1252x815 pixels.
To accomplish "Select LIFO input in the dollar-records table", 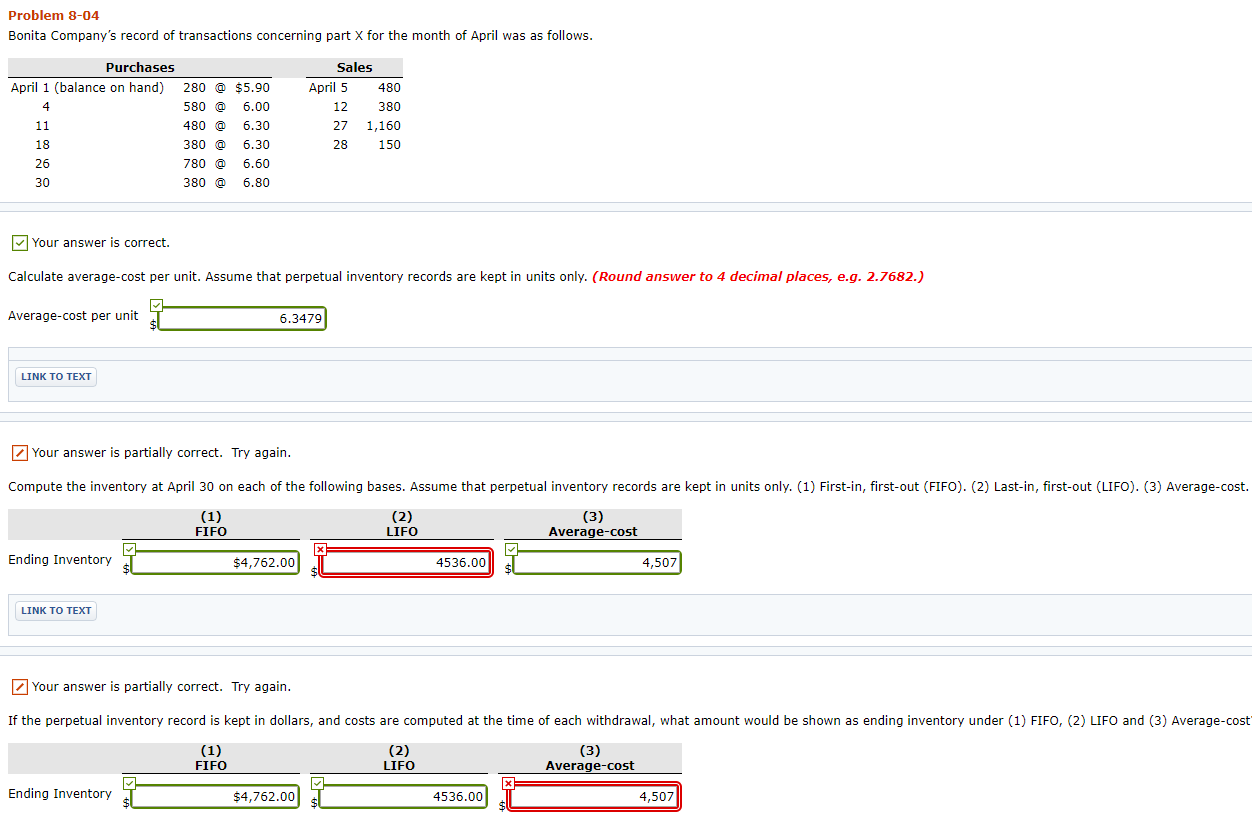I will pyautogui.click(x=400, y=796).
